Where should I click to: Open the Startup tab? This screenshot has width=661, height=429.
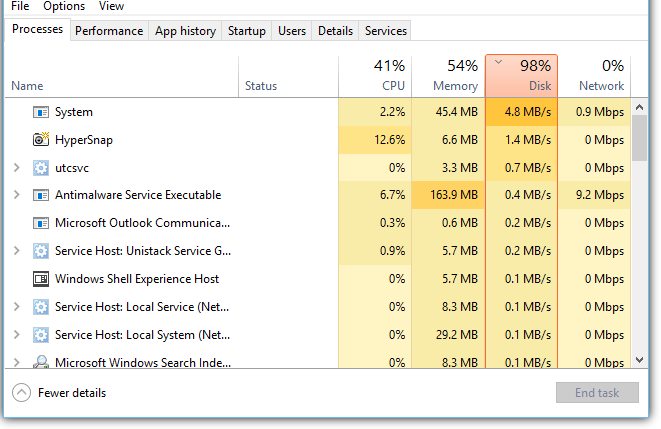click(x=247, y=31)
